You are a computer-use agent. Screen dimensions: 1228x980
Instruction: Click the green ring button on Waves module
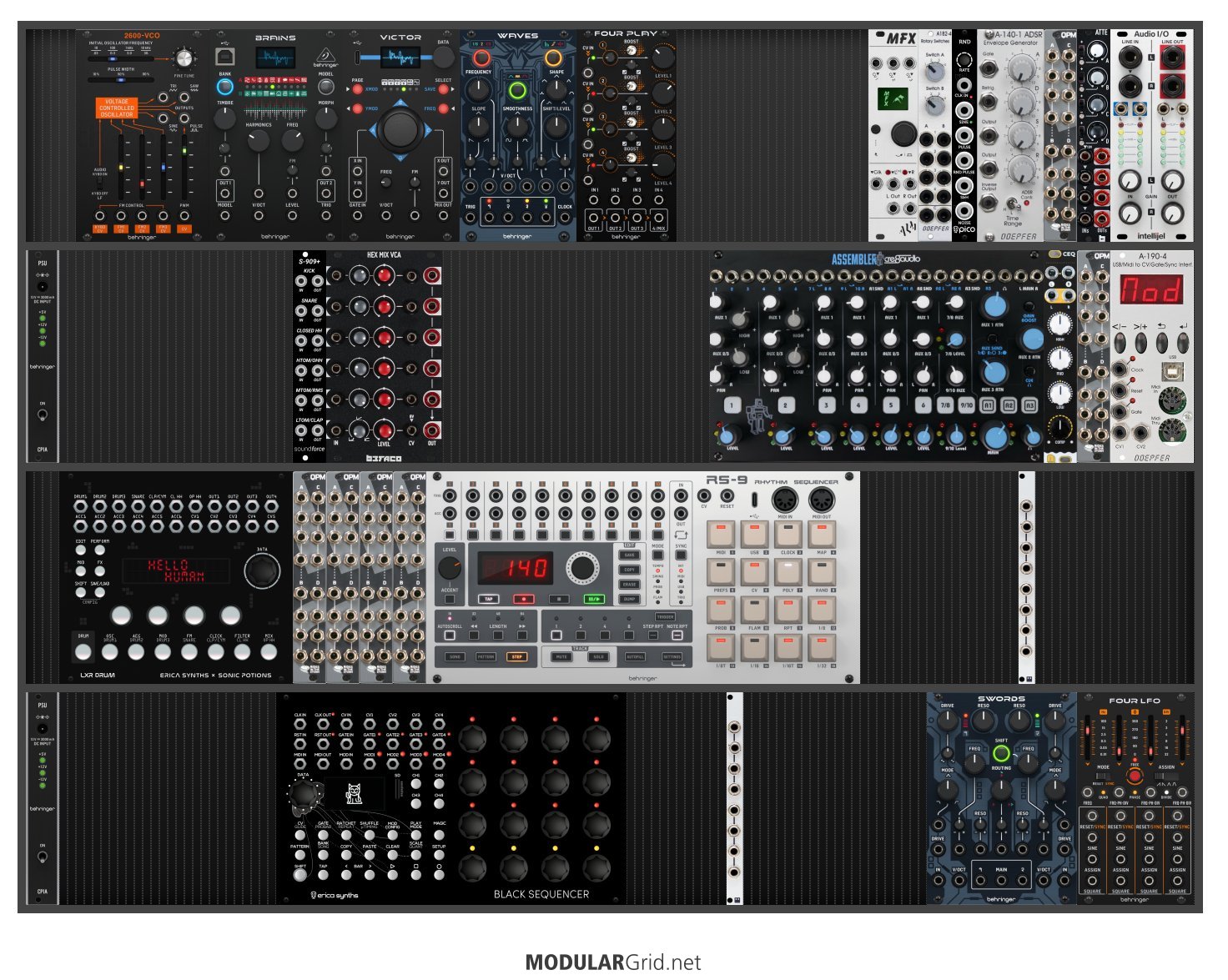click(517, 91)
